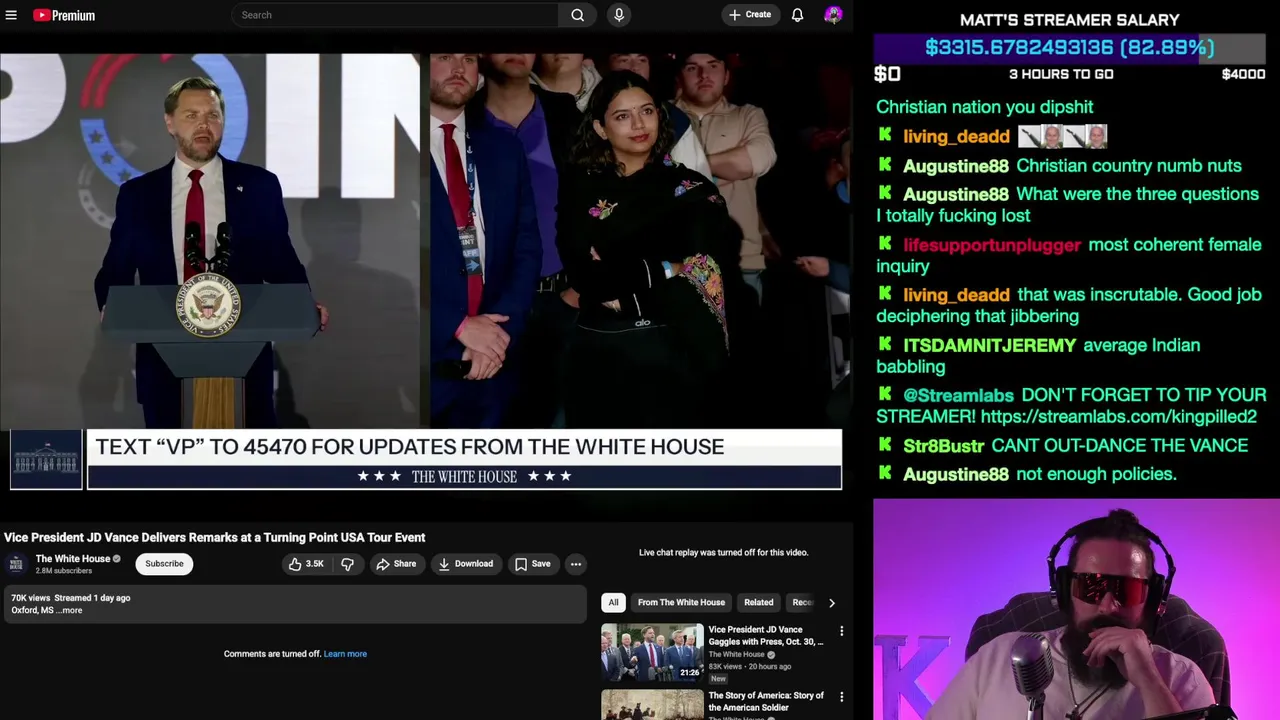This screenshot has height=720, width=1280.
Task: Click the magnifier search button
Action: (x=577, y=15)
